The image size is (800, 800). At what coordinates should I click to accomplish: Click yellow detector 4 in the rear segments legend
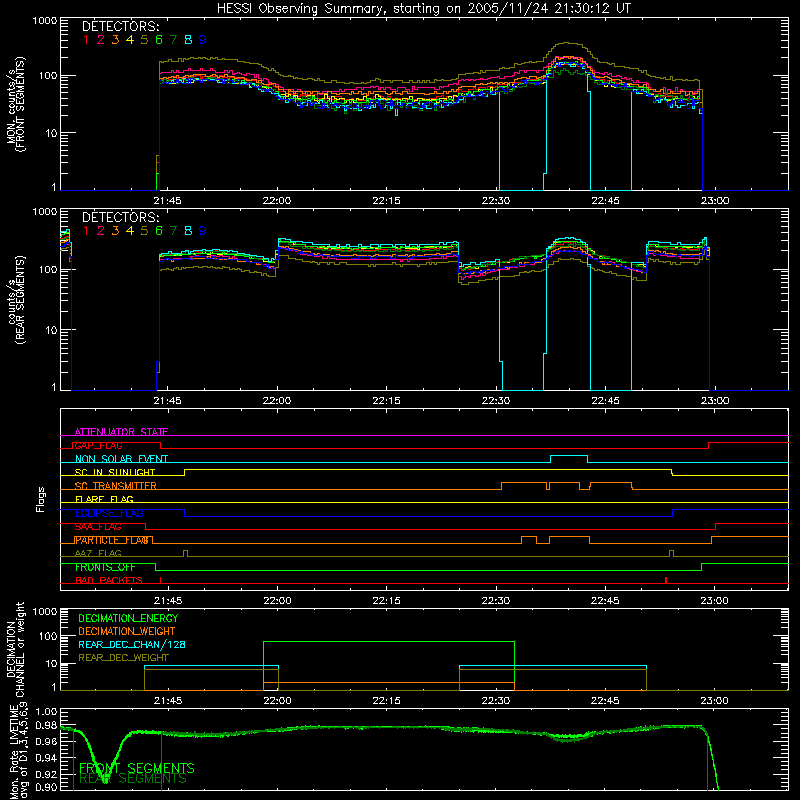click(x=130, y=231)
